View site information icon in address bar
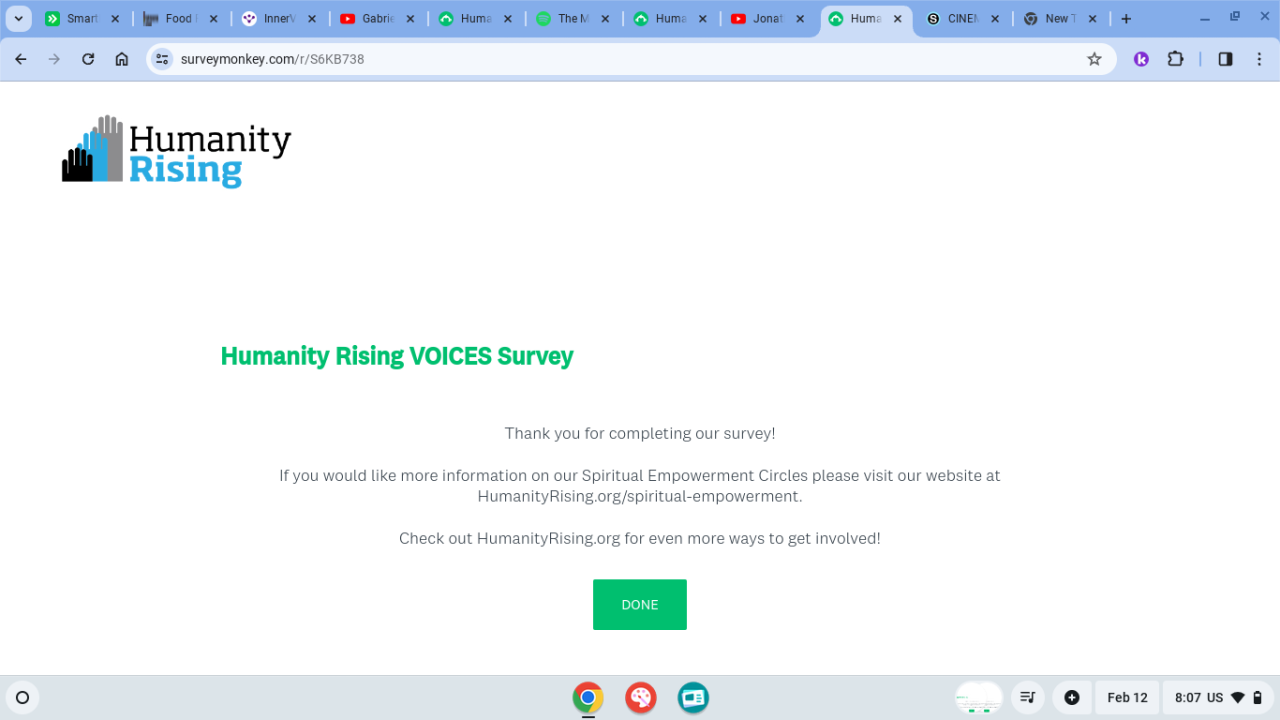 pos(162,59)
